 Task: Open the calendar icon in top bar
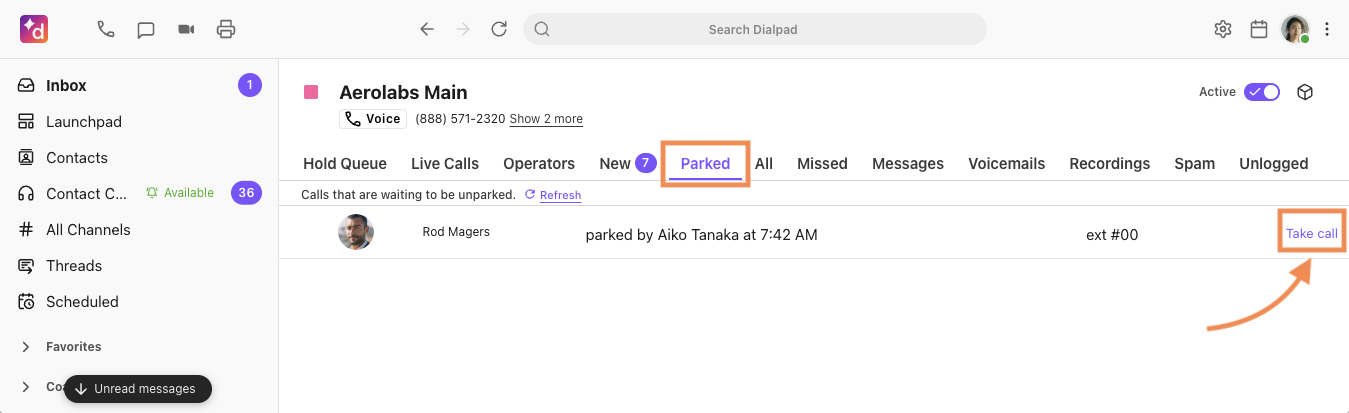[x=1259, y=29]
